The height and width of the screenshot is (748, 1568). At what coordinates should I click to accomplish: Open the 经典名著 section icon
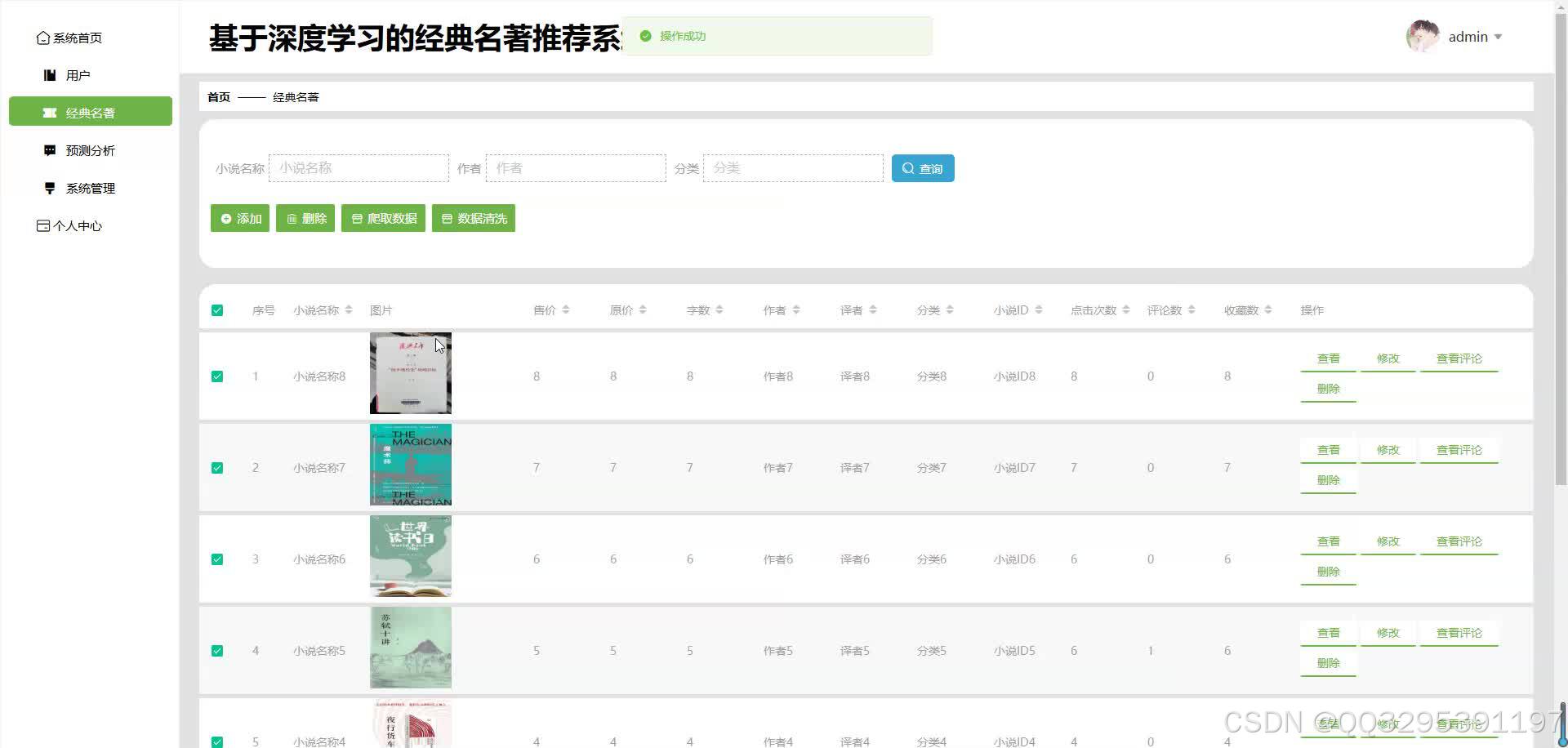click(49, 113)
